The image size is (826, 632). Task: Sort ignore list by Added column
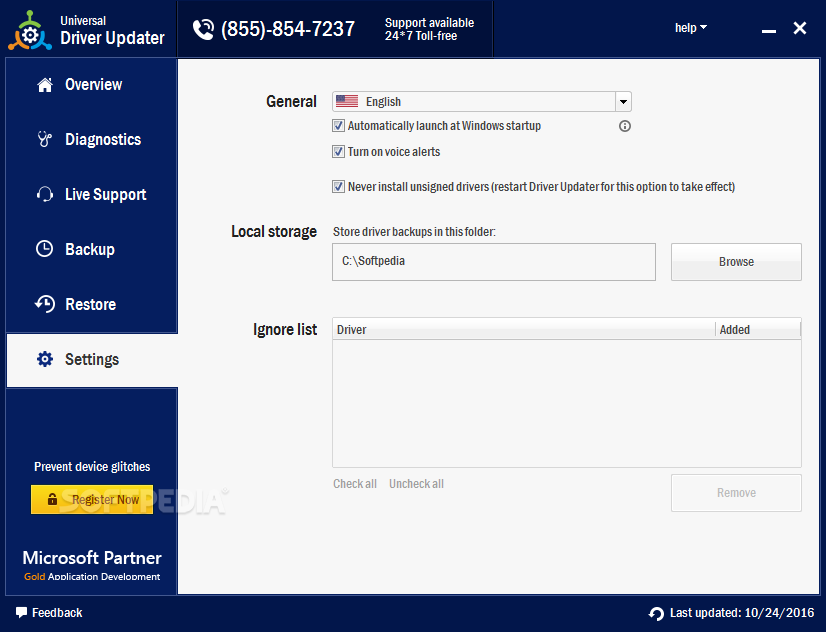pyautogui.click(x=758, y=330)
